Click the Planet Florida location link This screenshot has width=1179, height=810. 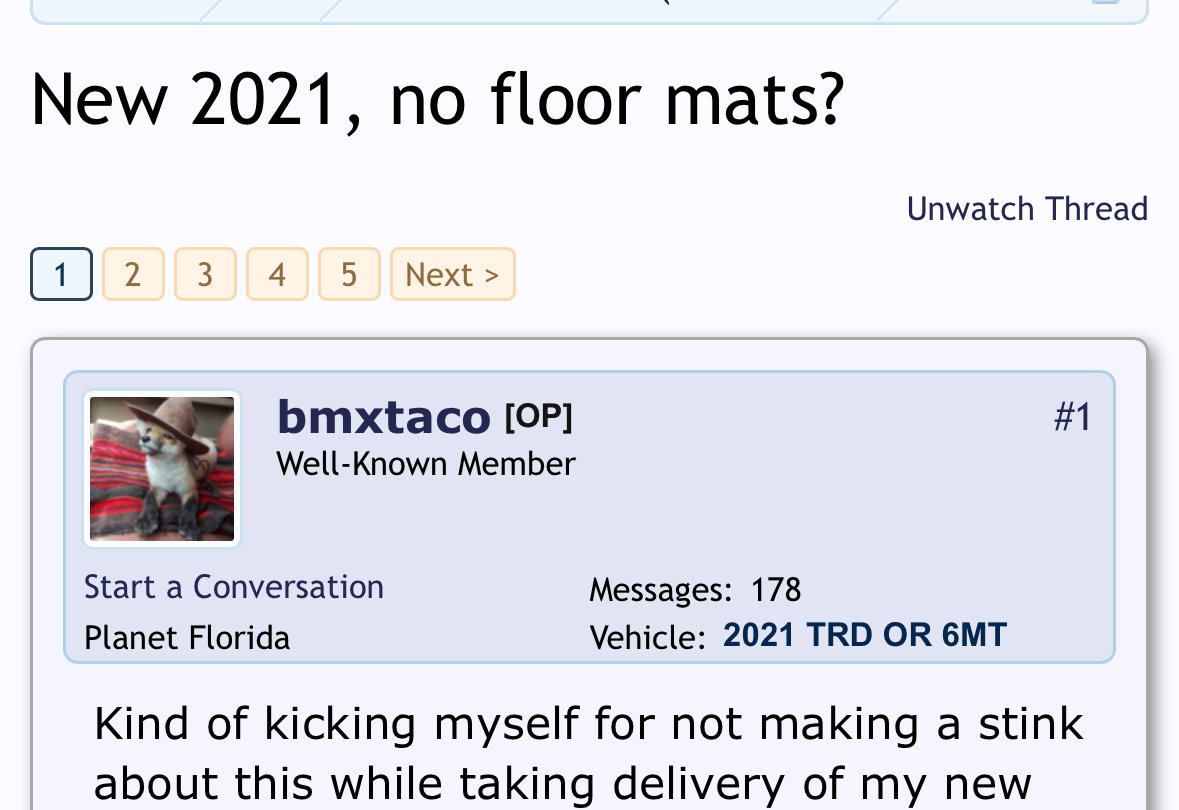(x=186, y=638)
